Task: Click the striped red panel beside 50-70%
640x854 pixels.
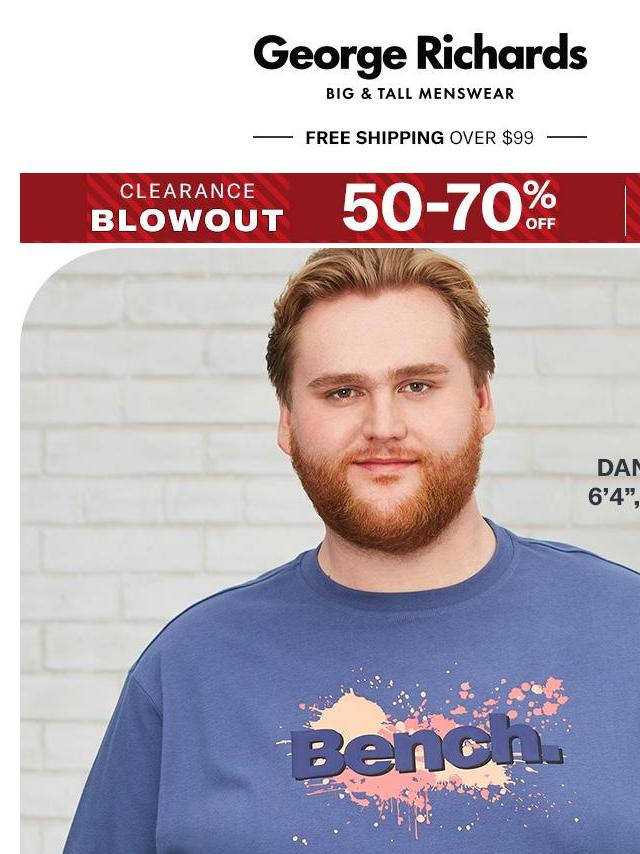Action: 632,208
